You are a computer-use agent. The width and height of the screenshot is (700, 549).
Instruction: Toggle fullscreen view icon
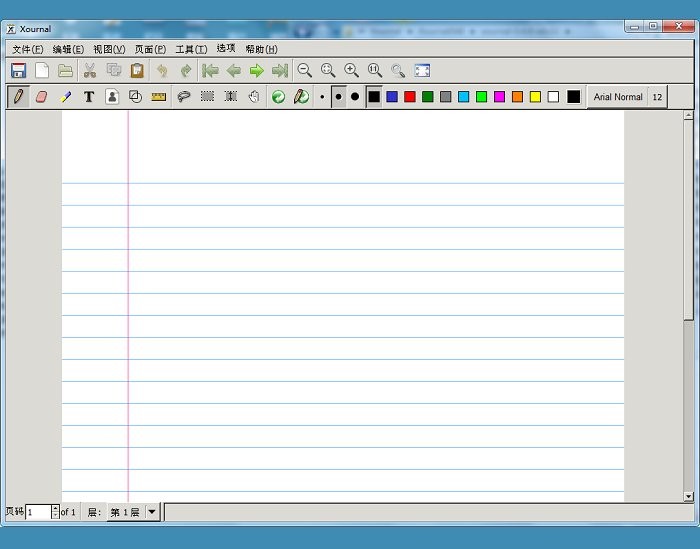pos(422,71)
